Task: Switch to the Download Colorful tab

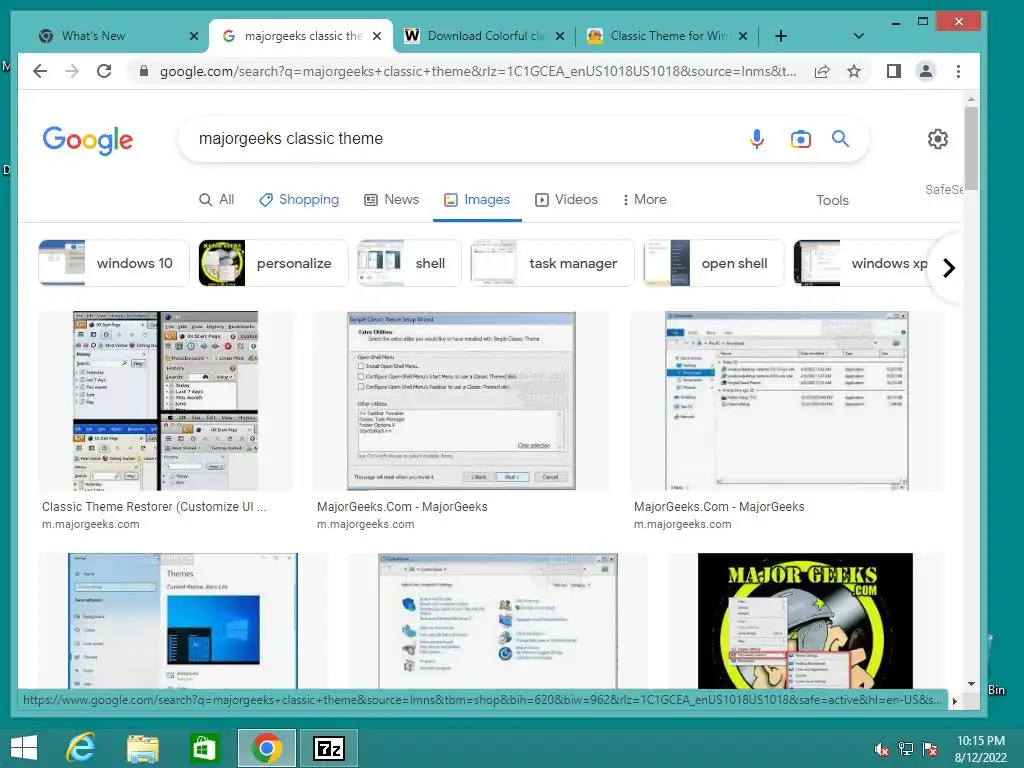Action: click(x=483, y=36)
